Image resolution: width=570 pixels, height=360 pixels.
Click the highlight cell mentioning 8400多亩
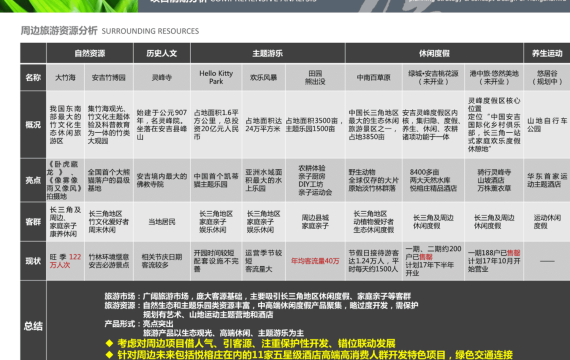click(433, 180)
